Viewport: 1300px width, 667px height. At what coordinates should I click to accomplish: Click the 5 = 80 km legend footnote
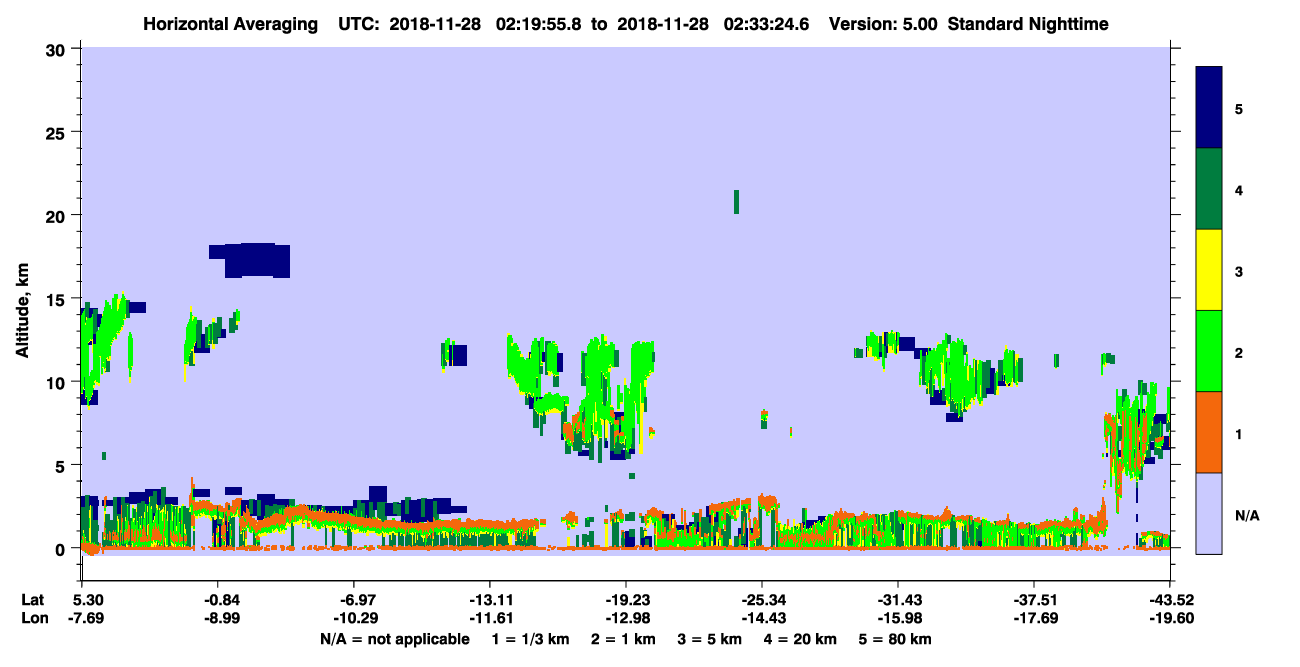click(x=894, y=639)
